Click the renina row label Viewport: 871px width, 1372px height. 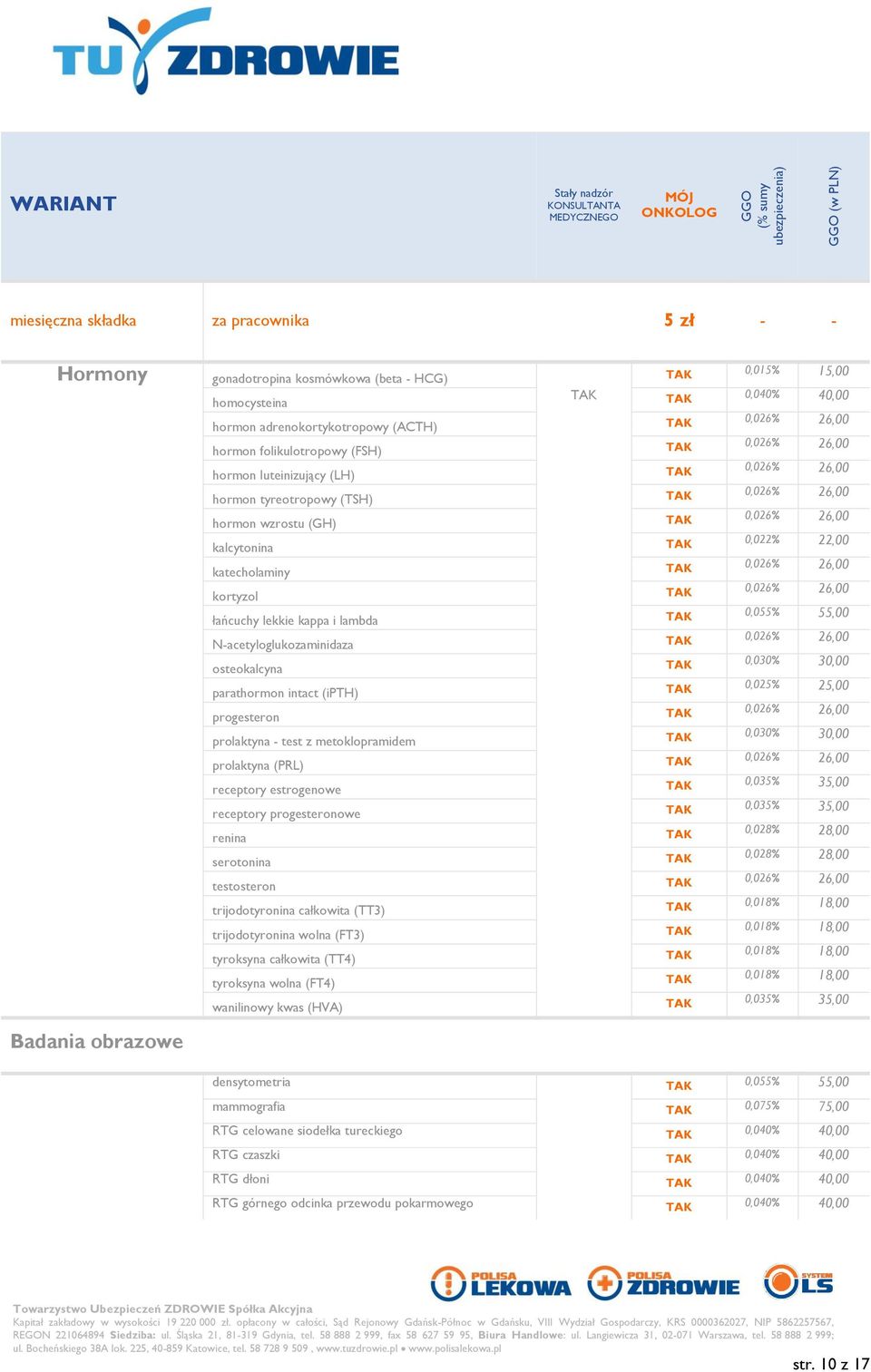[x=229, y=838]
